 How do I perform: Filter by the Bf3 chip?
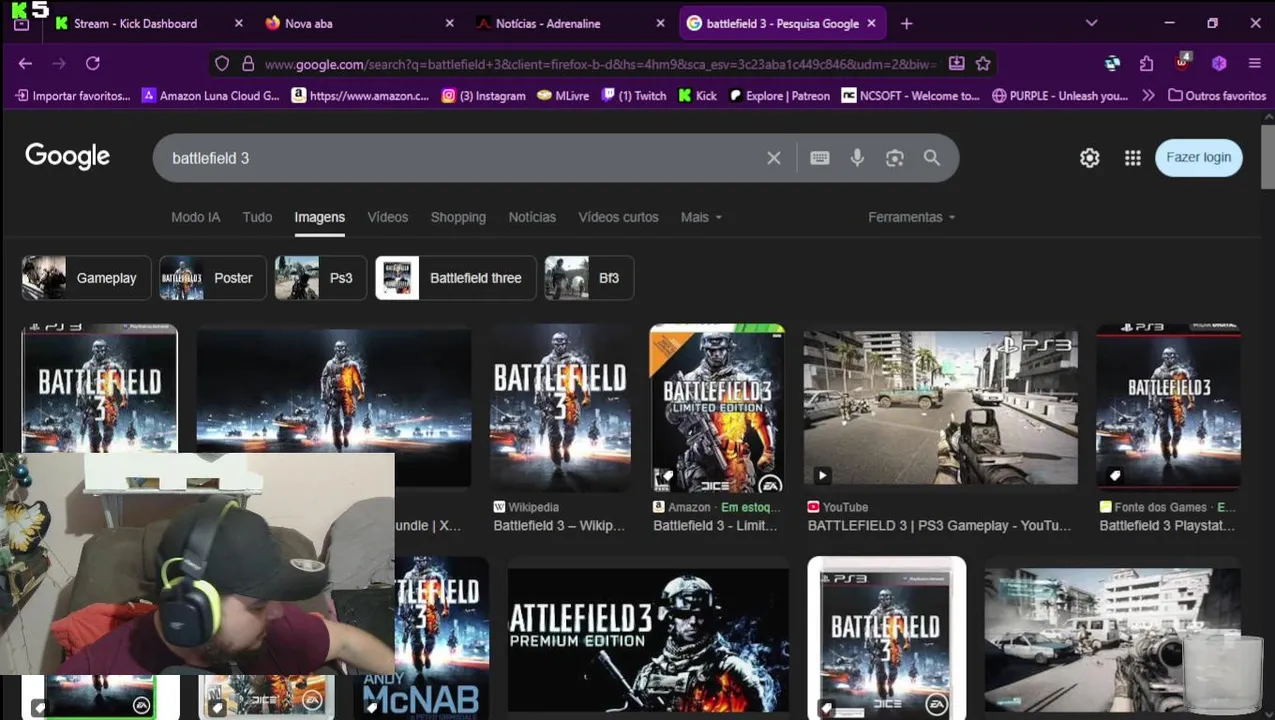coord(589,278)
